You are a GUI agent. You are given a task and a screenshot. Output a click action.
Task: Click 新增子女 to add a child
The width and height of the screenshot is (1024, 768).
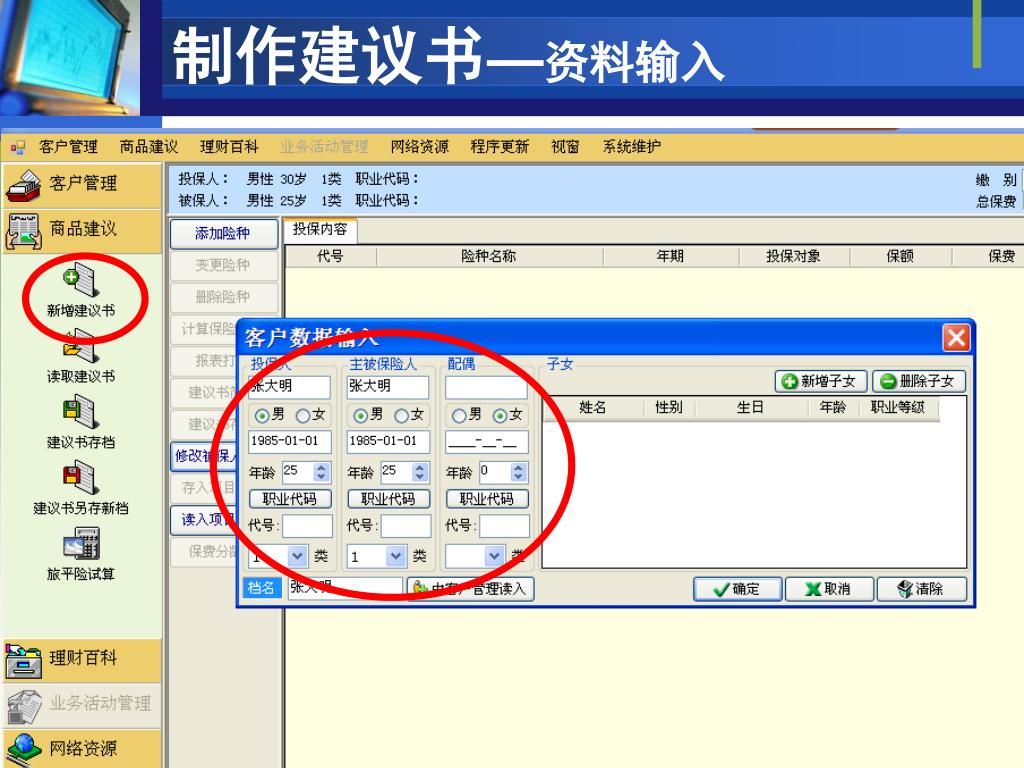point(820,381)
